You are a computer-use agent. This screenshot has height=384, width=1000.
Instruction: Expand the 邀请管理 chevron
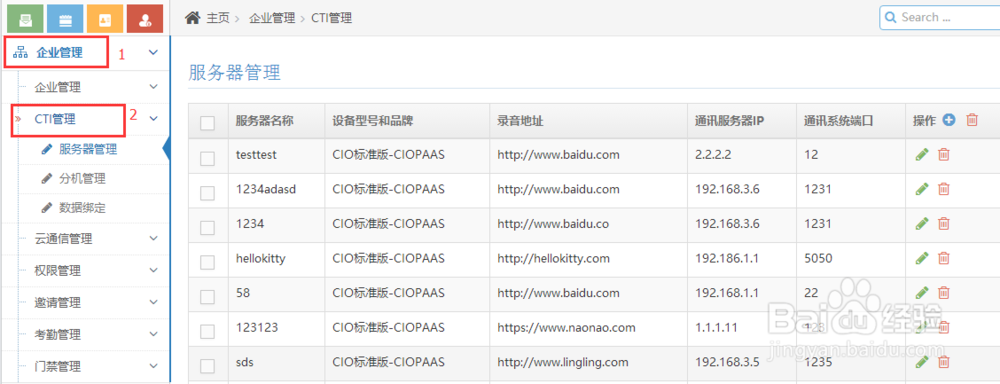pos(153,302)
